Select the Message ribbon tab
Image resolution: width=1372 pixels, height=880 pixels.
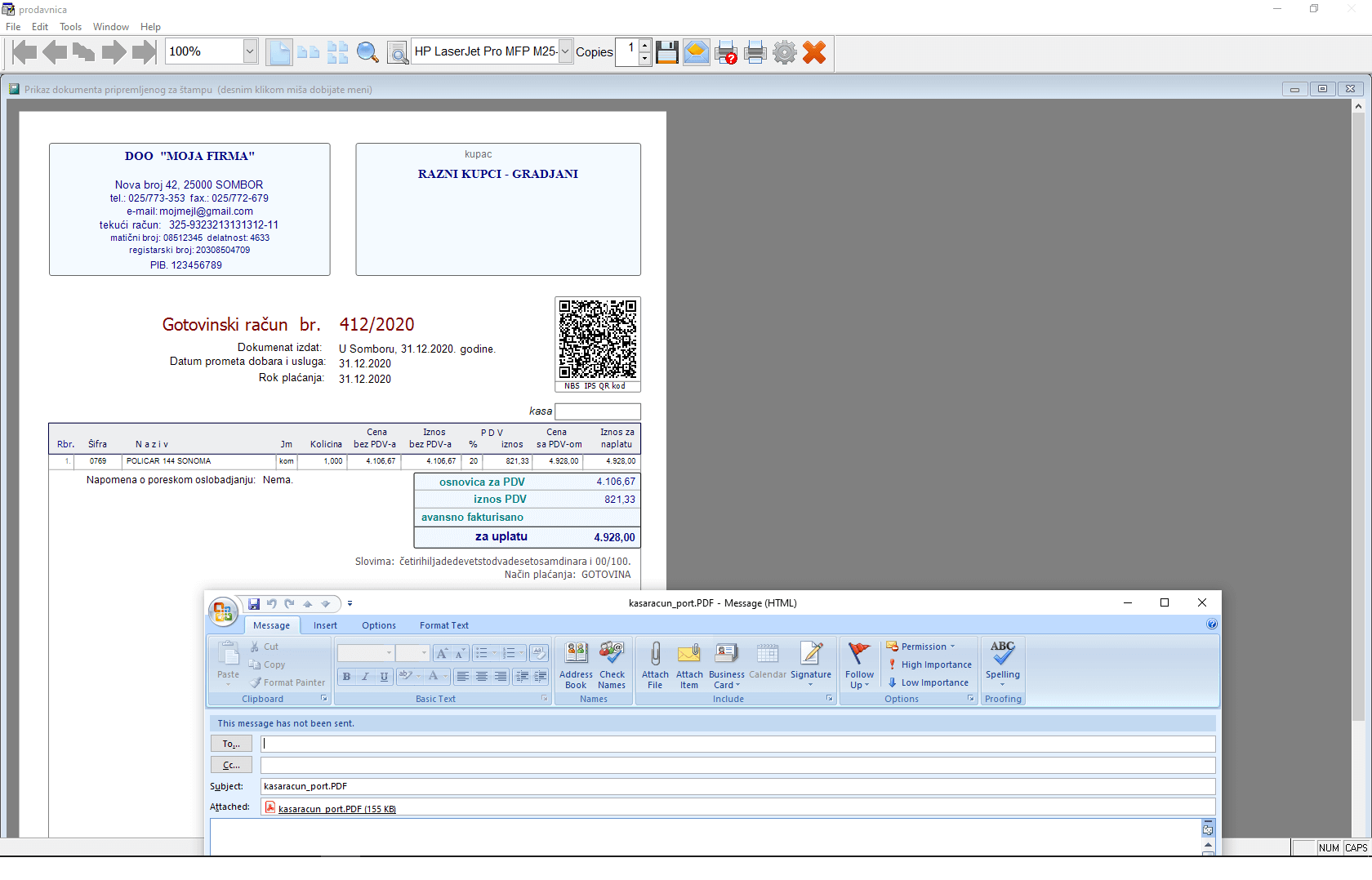coord(271,625)
